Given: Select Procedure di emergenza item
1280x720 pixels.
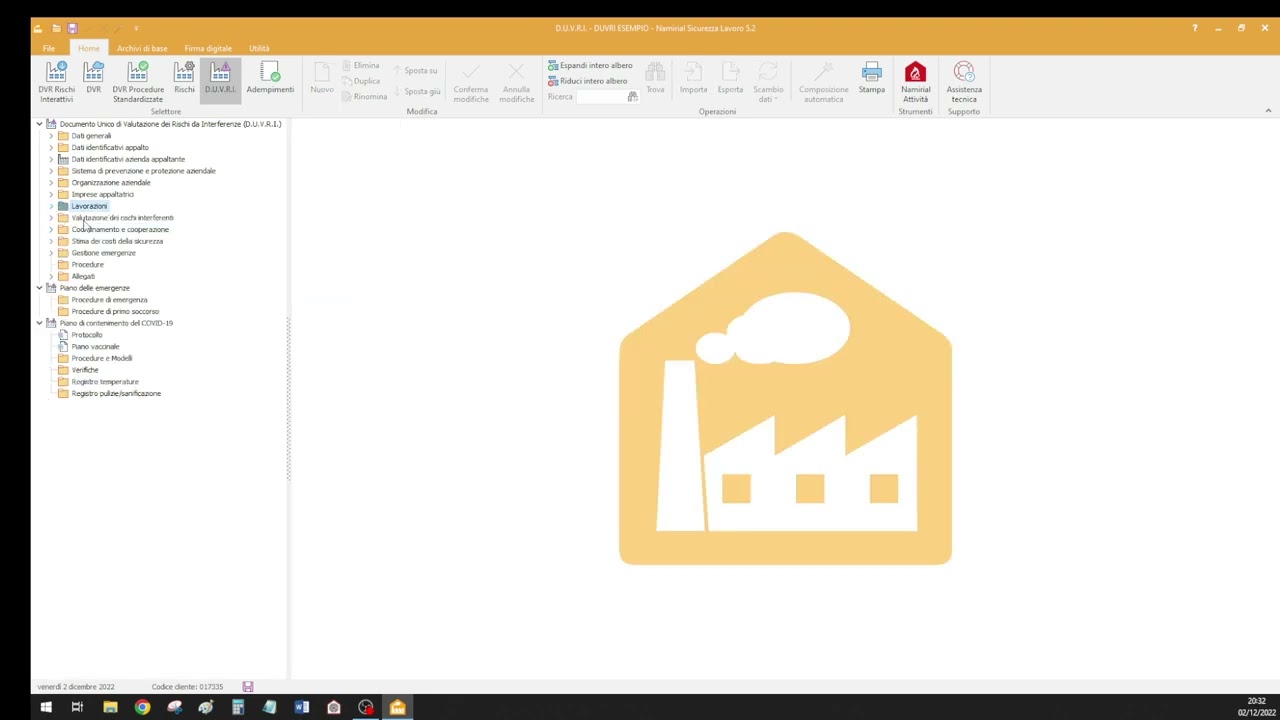Looking at the screenshot, I should coord(109,300).
